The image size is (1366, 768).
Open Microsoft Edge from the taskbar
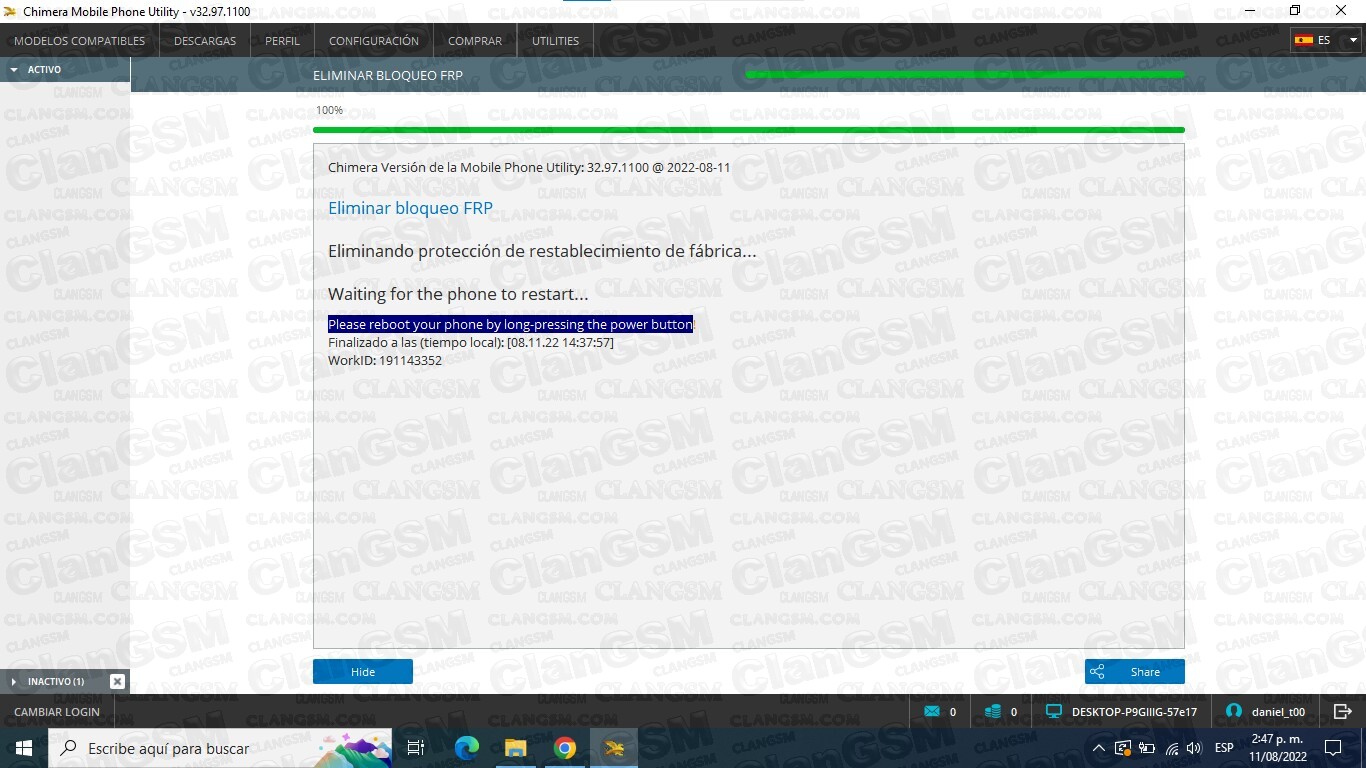(466, 748)
